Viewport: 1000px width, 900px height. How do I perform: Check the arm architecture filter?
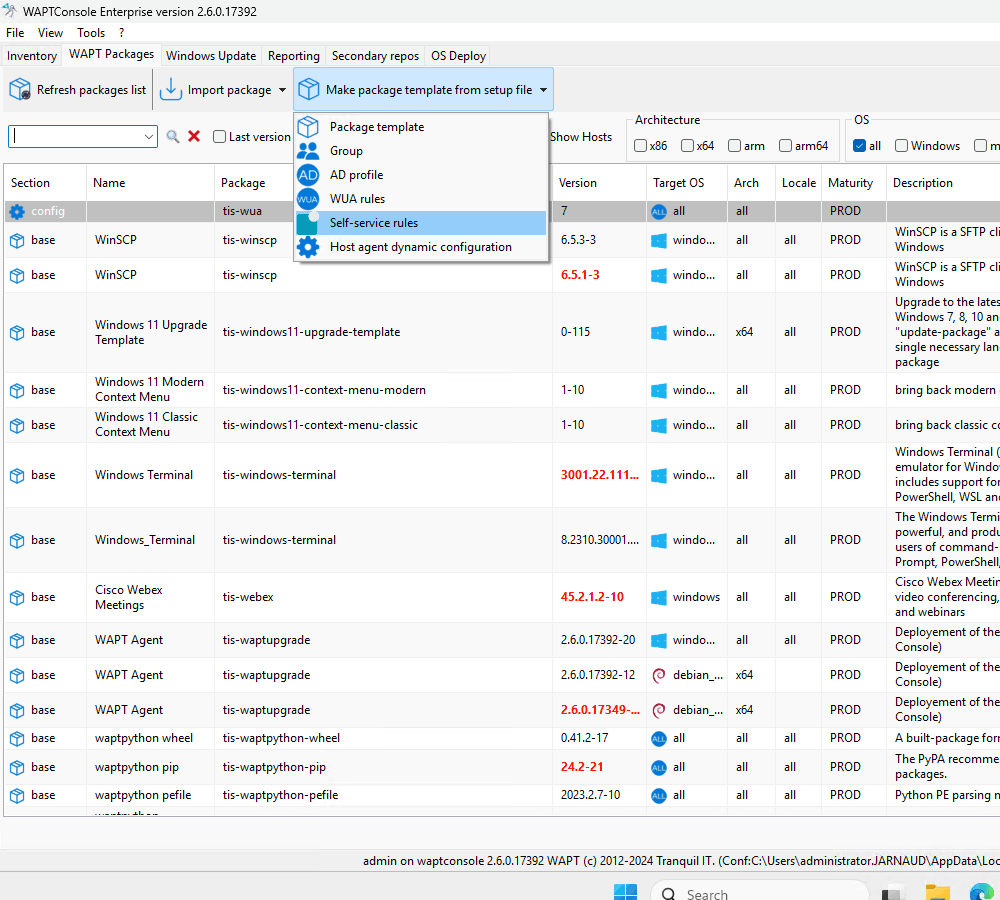tap(734, 146)
